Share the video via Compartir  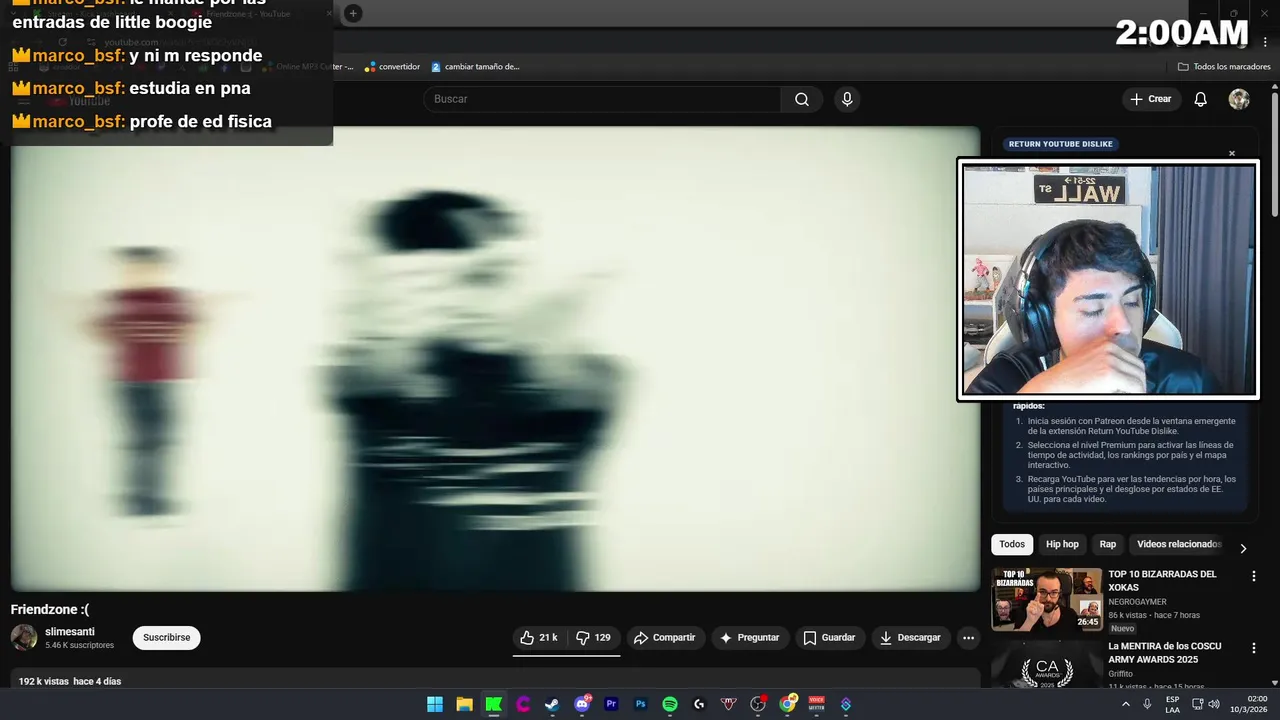point(666,638)
